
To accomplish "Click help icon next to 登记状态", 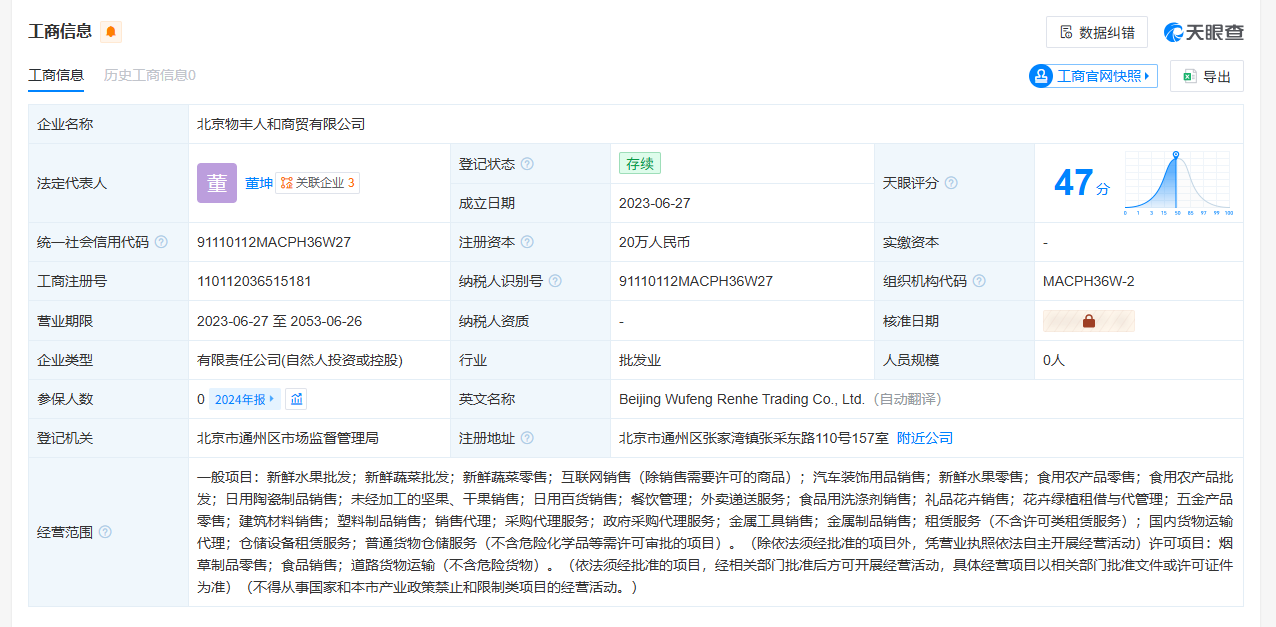I will tap(527, 164).
